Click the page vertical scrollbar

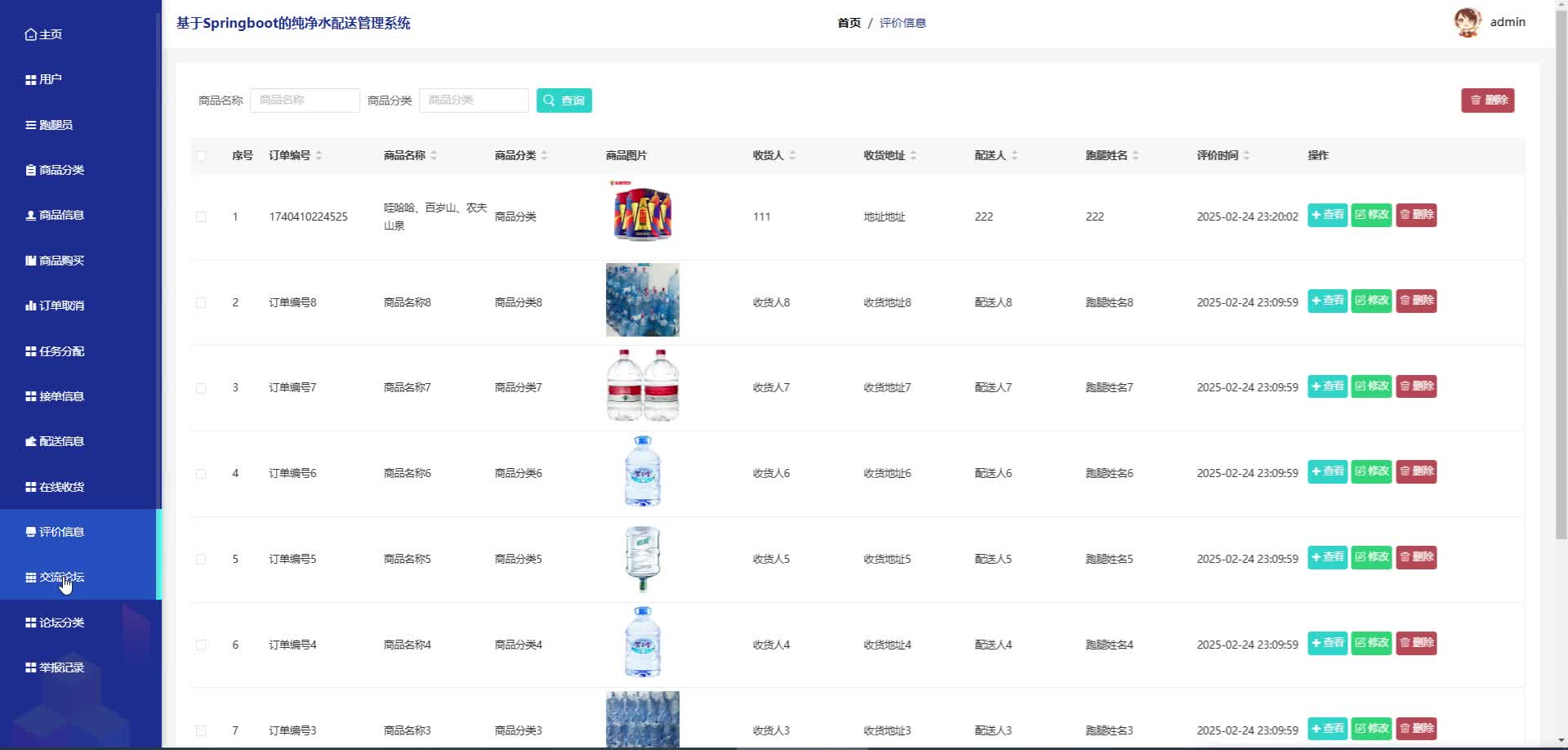coord(1561,327)
